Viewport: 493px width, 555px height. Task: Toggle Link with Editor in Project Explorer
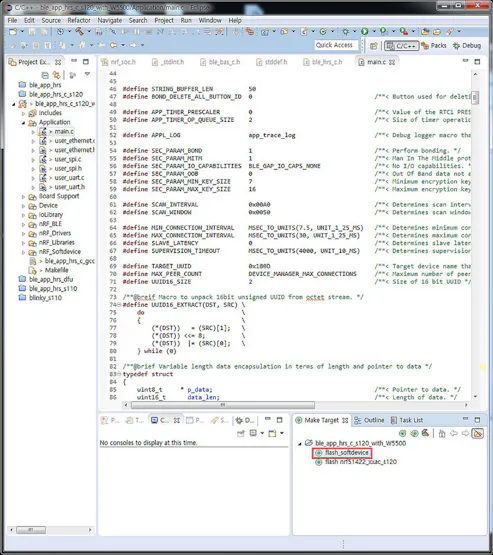tap(56, 75)
